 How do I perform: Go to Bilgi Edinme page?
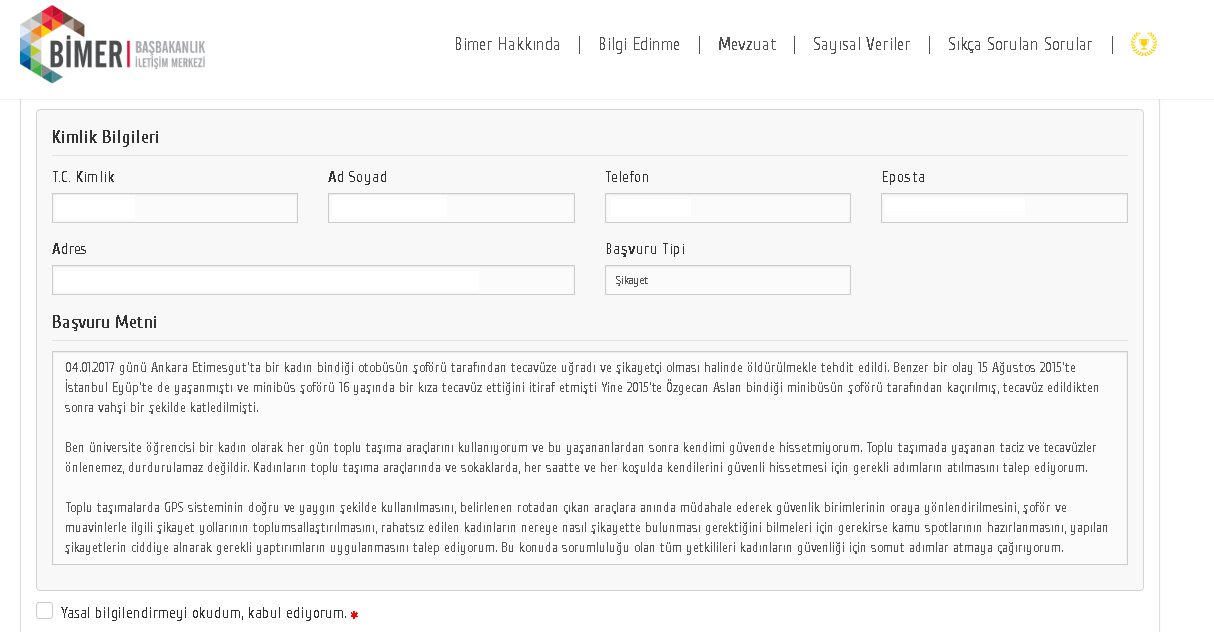(x=639, y=45)
